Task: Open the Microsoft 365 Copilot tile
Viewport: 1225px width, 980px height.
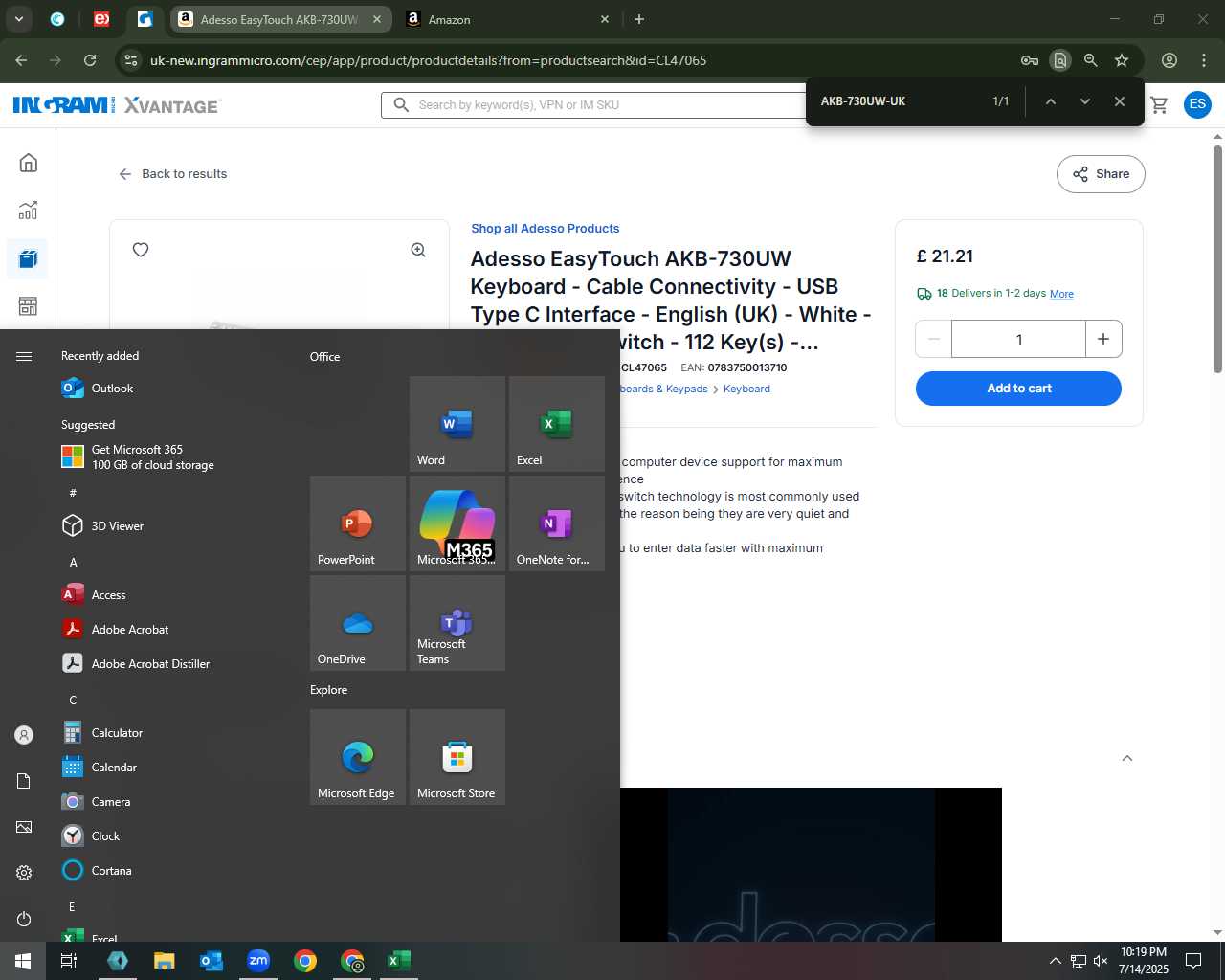Action: (x=457, y=523)
